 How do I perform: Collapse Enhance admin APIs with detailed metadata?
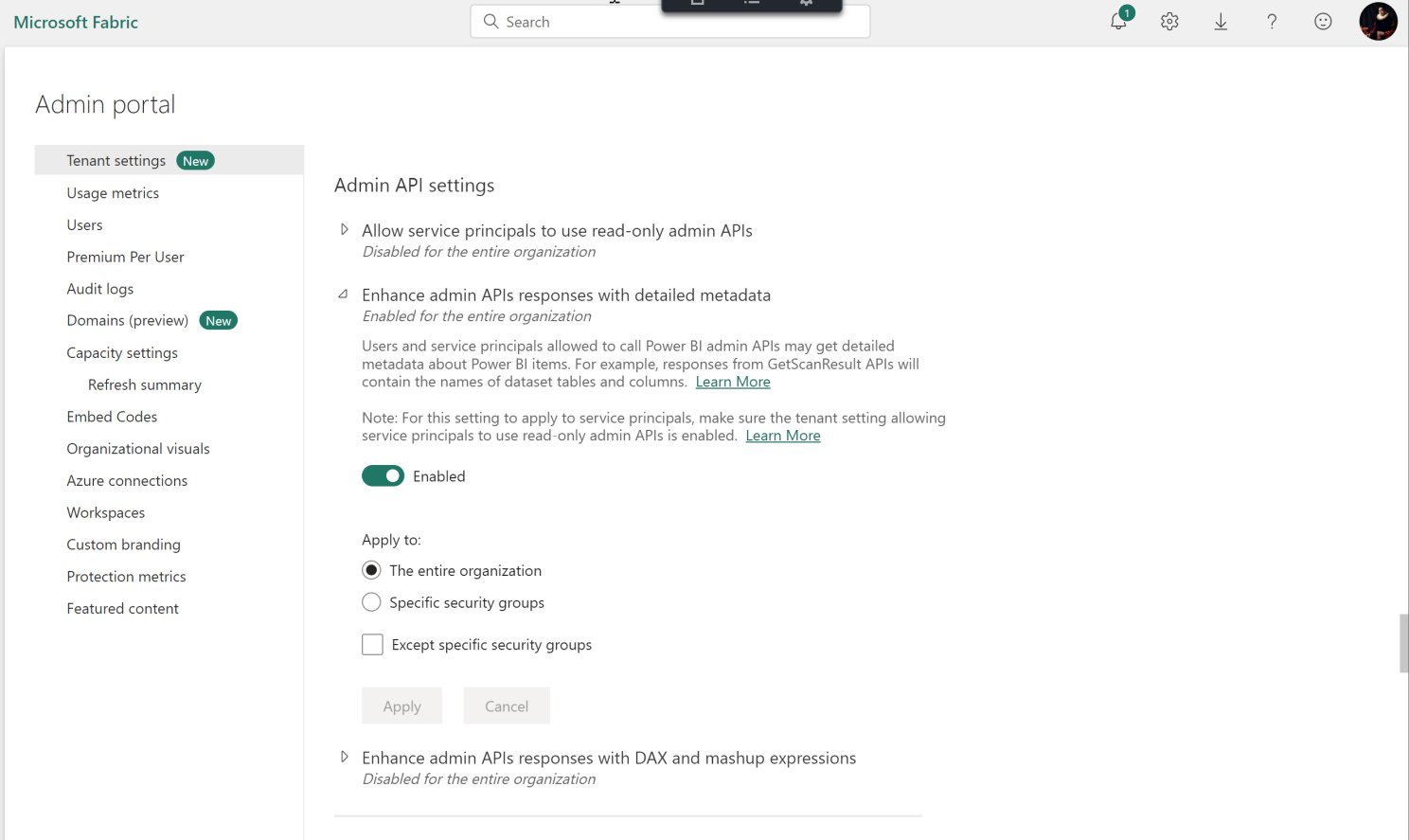pyautogui.click(x=344, y=295)
